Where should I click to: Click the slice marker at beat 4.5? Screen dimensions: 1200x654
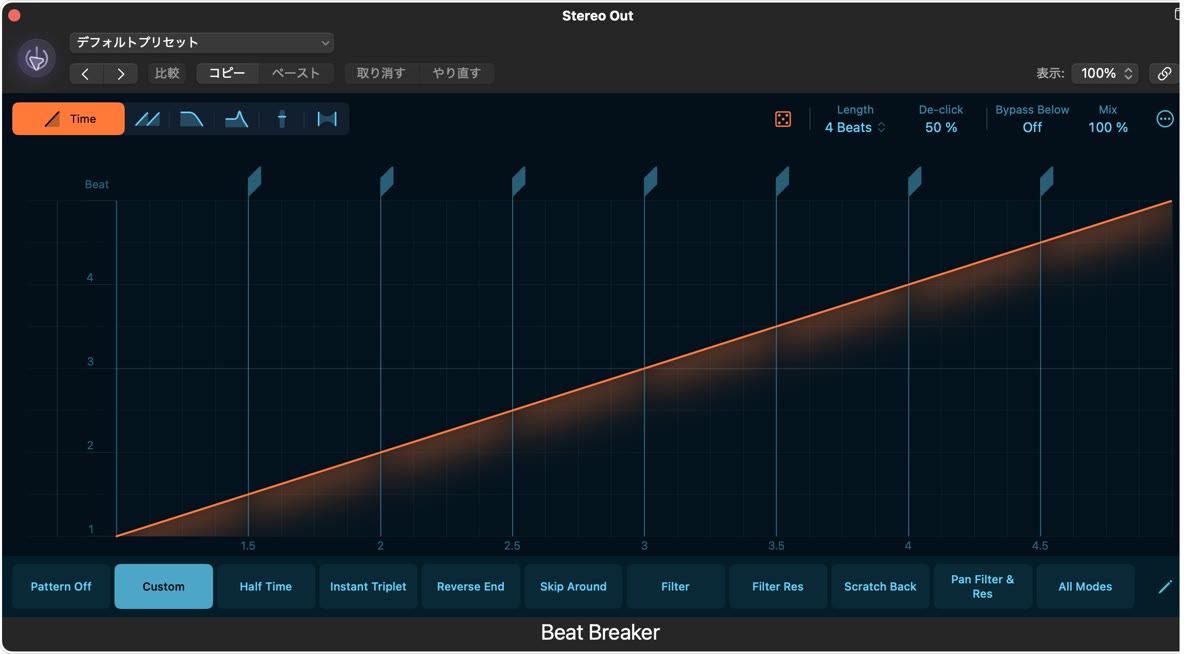pos(1046,181)
